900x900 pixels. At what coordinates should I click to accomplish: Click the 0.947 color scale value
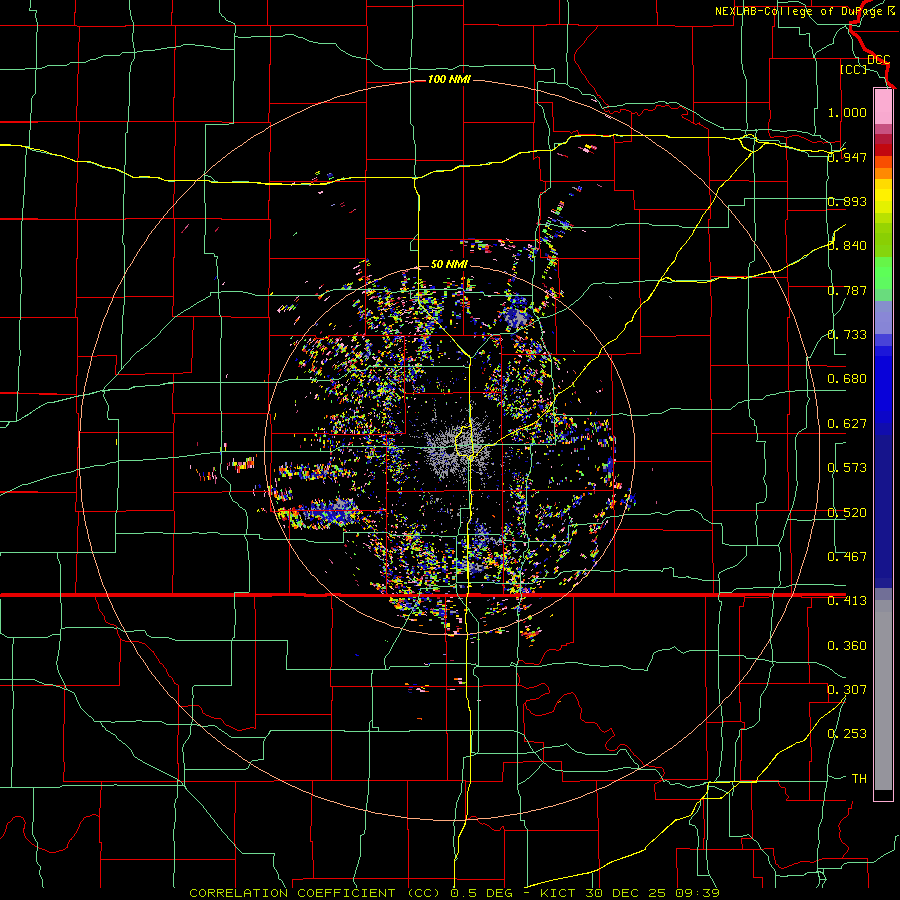point(847,157)
